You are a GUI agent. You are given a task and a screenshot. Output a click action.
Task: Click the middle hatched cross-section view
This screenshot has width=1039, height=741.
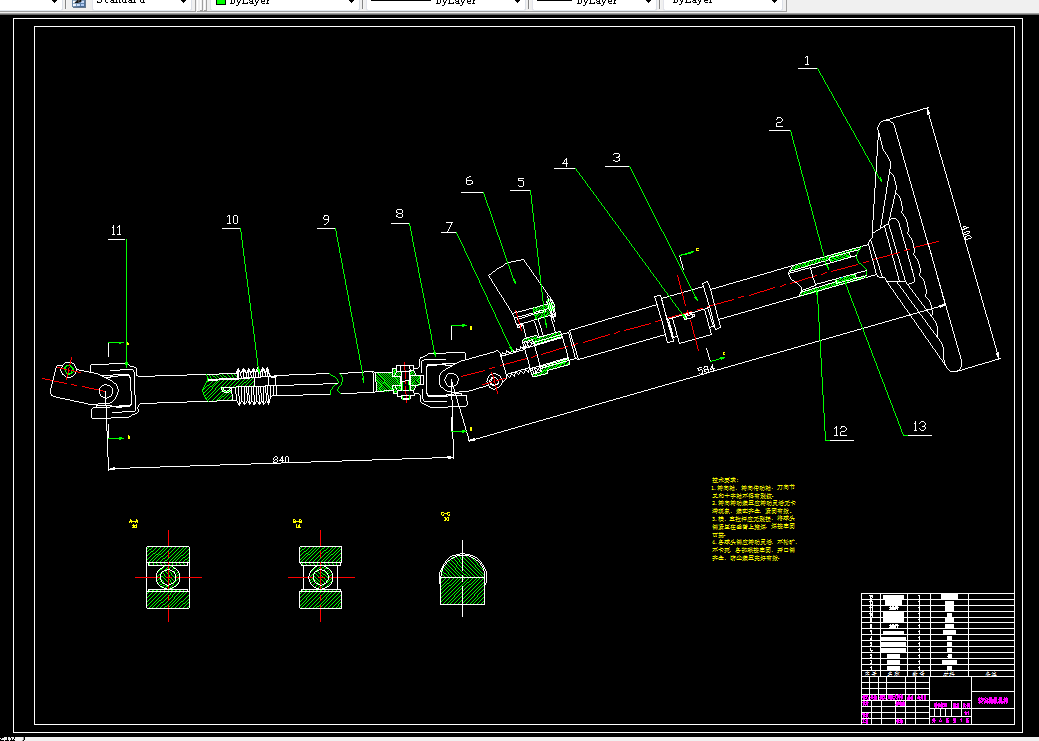(321, 577)
